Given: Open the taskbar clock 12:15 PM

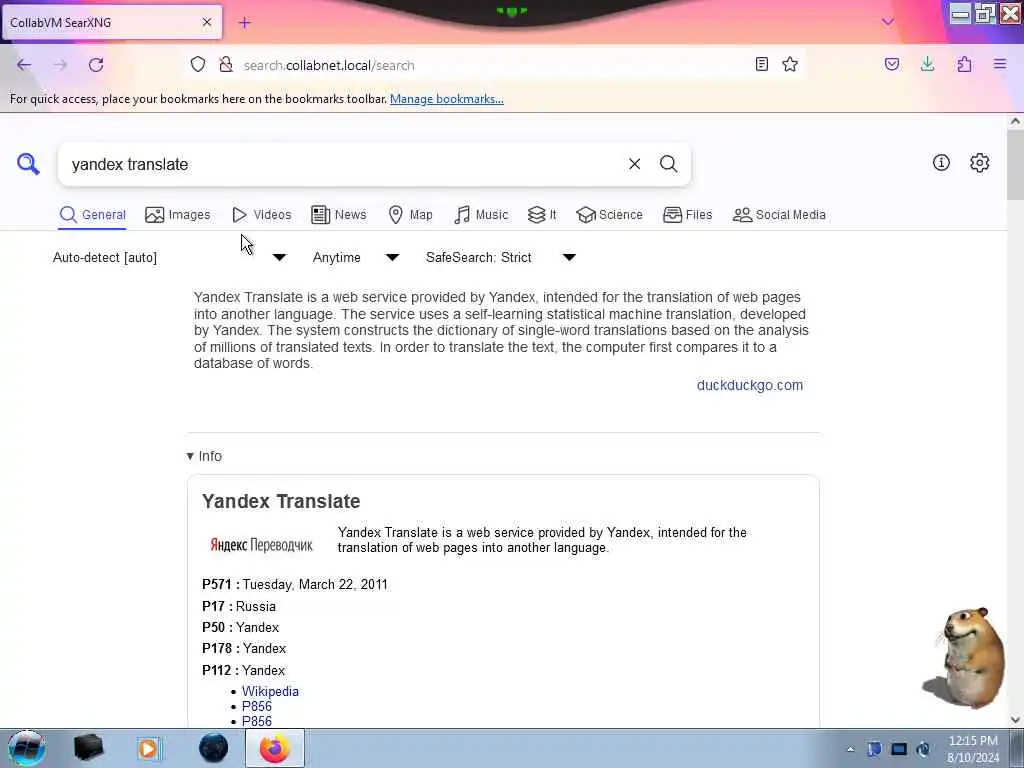Looking at the screenshot, I should (973, 749).
